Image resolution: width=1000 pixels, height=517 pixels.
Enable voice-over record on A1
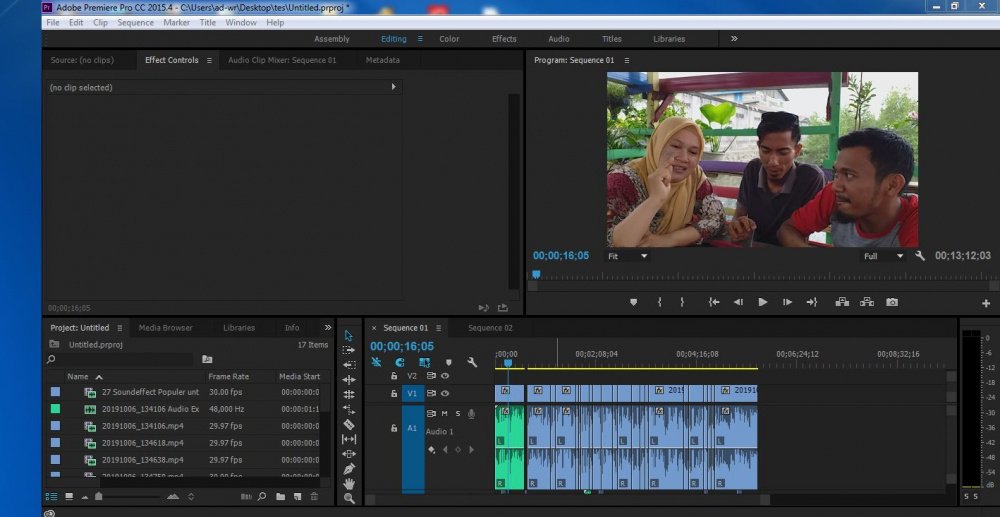point(471,413)
